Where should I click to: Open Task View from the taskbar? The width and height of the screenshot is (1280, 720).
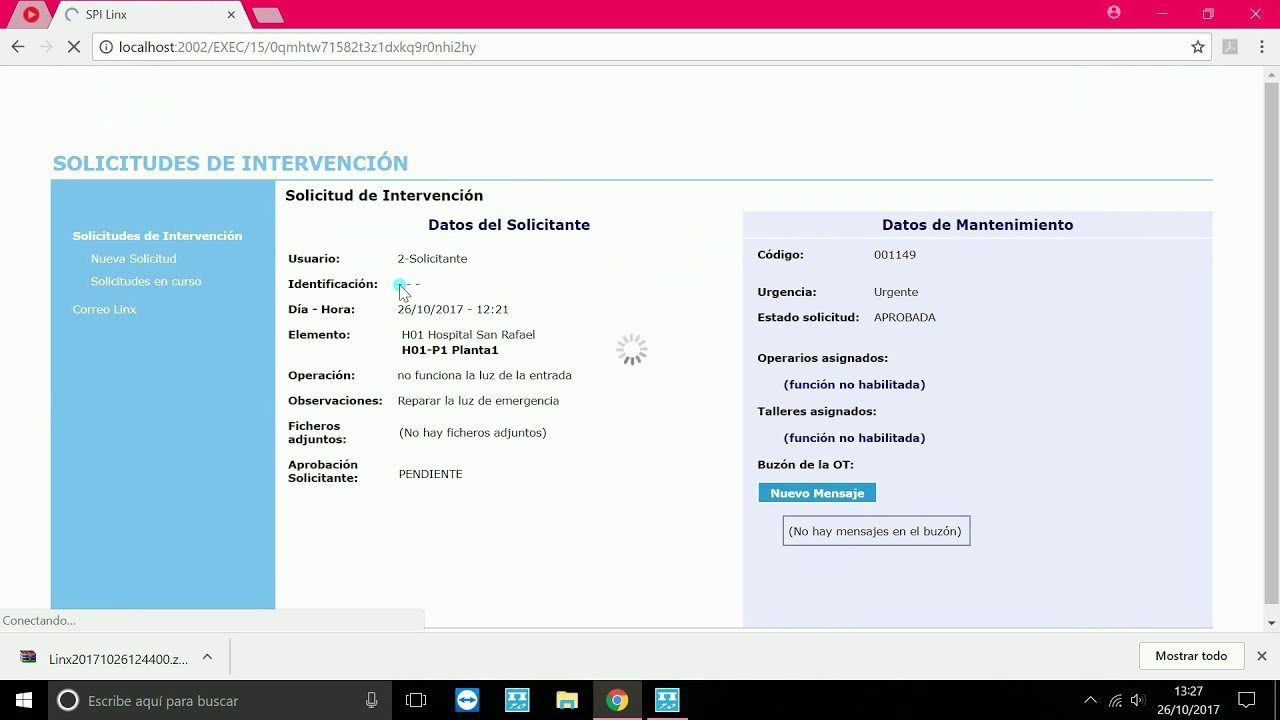coord(416,700)
